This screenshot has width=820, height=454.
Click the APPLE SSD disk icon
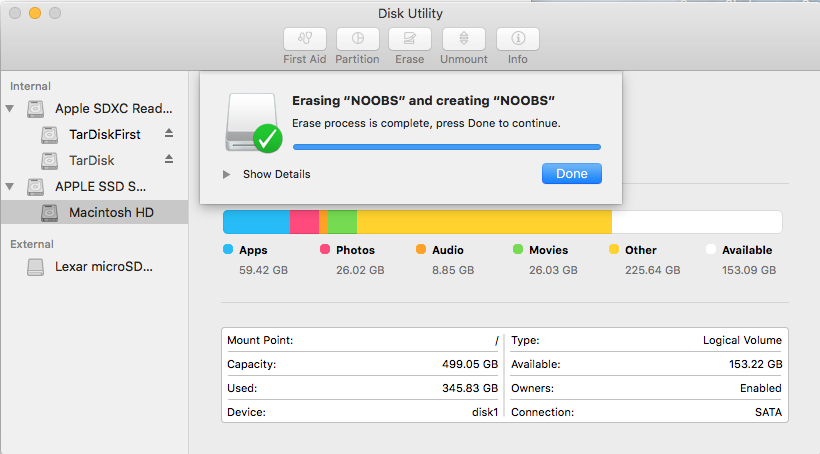coord(36,187)
